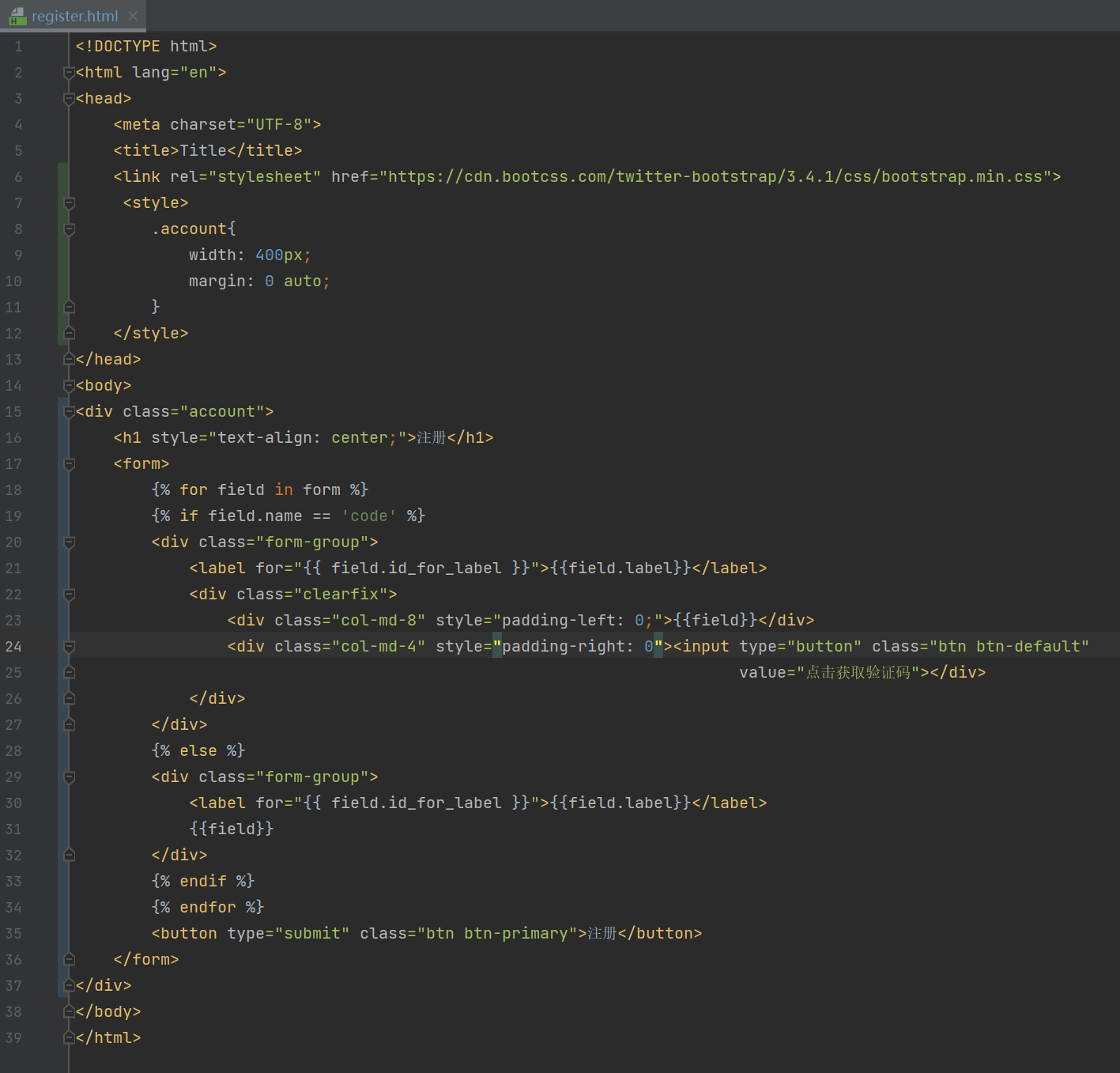Click the closing html fold marker on line 39
Image resolution: width=1120 pixels, height=1073 pixels.
tap(70, 1037)
